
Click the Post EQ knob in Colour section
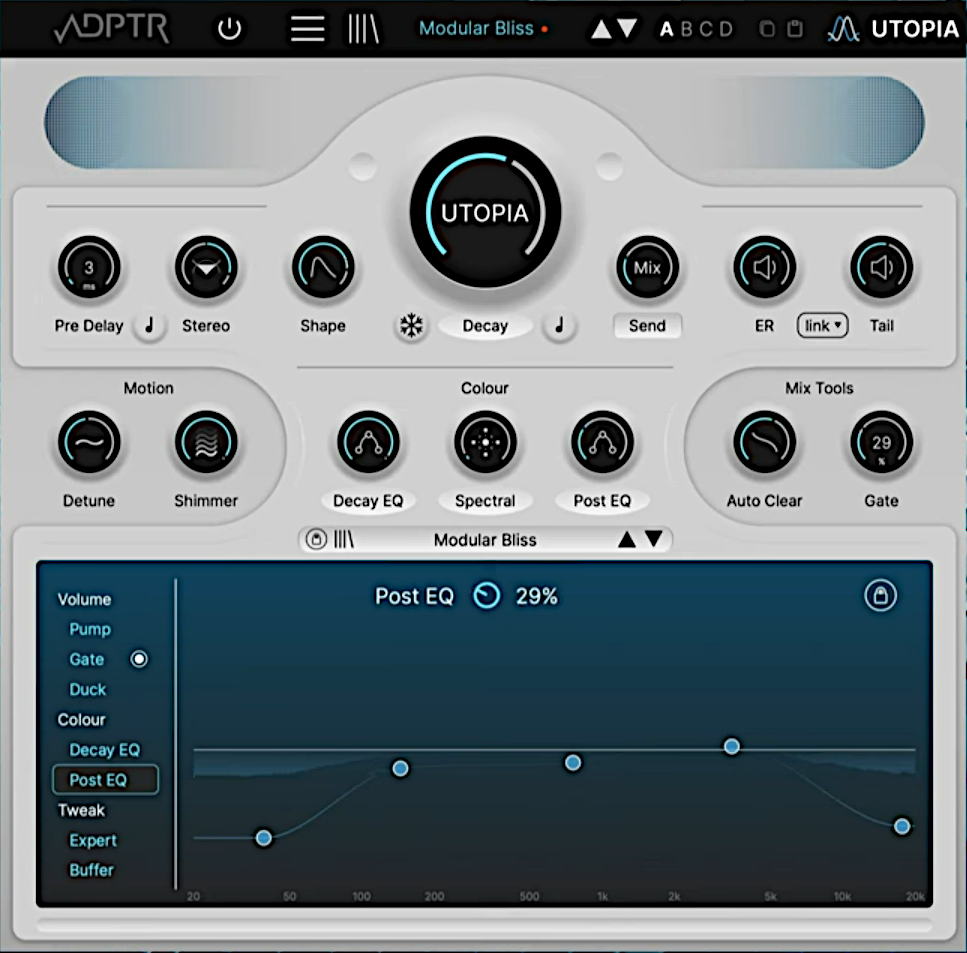click(603, 442)
